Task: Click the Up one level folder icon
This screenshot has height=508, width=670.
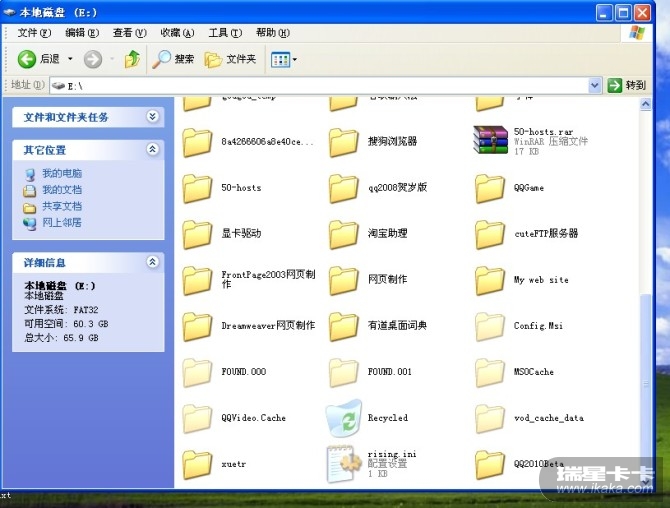Action: point(132,59)
